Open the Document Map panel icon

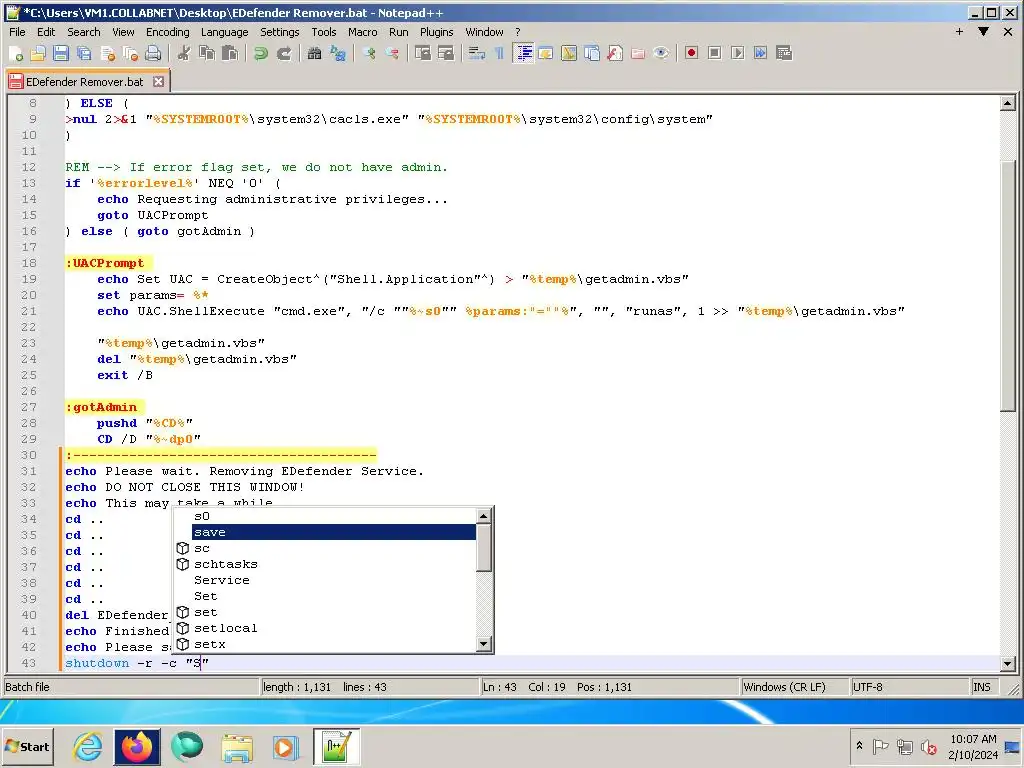569,54
